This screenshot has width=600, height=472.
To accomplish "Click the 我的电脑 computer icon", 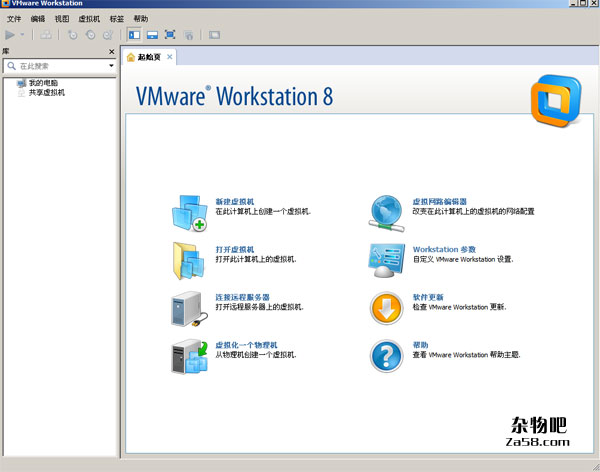I will (22, 83).
